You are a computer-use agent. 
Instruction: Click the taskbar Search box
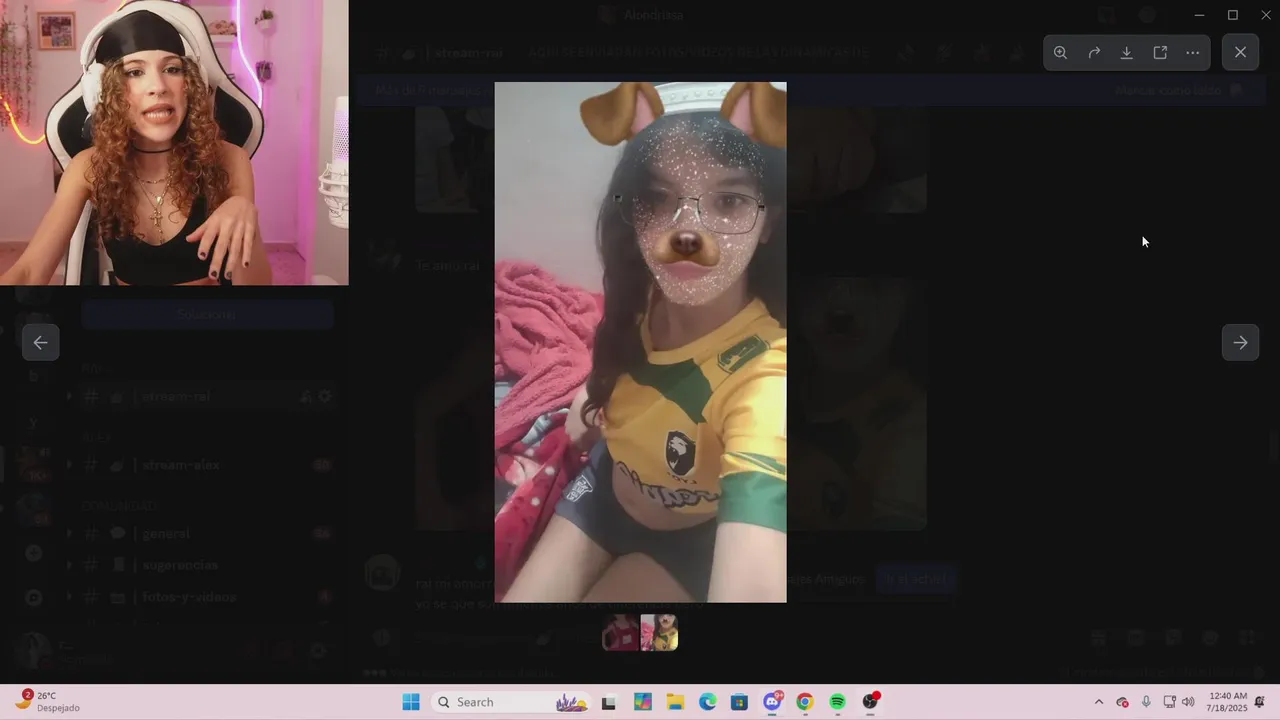pyautogui.click(x=510, y=702)
